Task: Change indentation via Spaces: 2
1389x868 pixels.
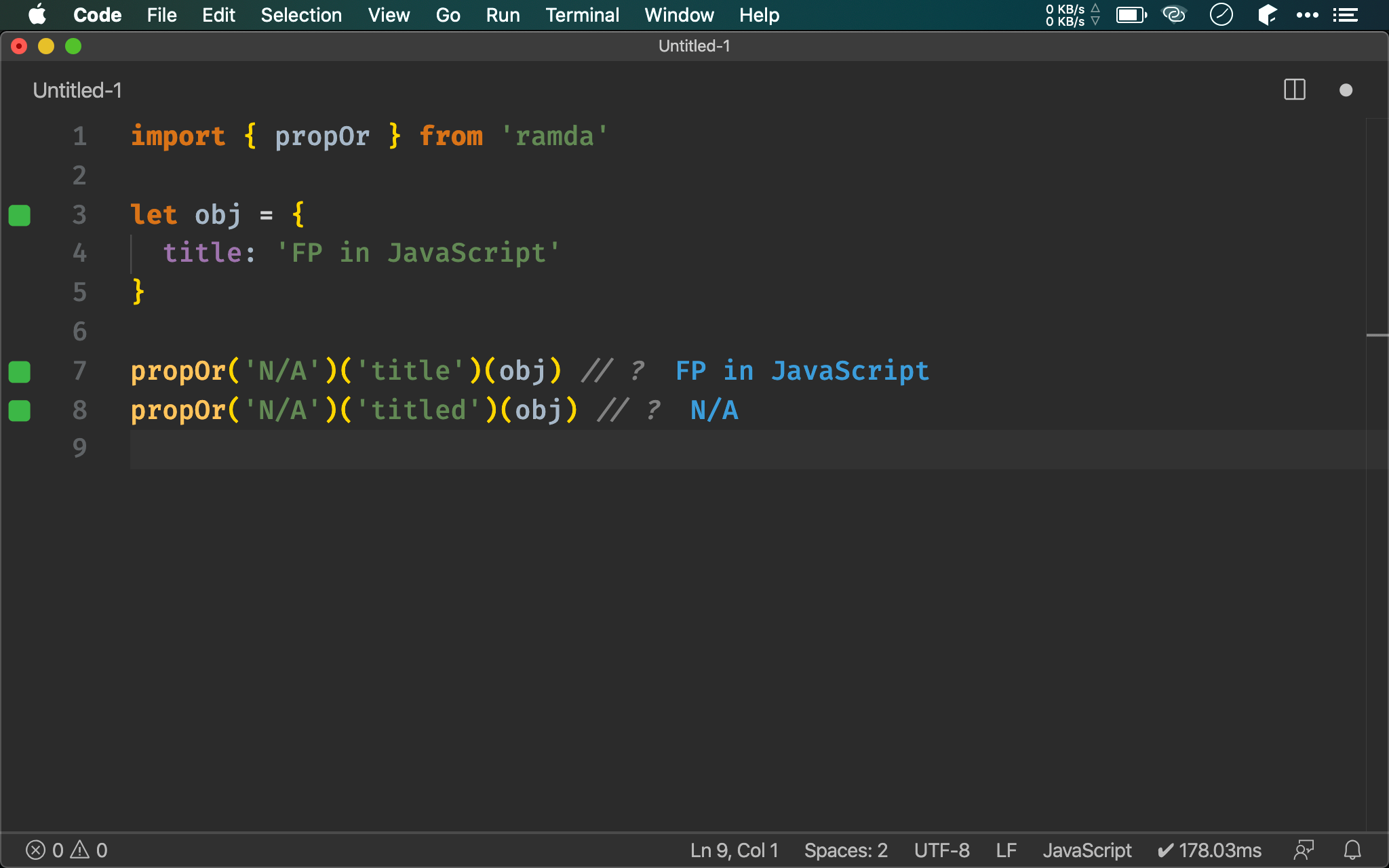Action: tap(846, 850)
